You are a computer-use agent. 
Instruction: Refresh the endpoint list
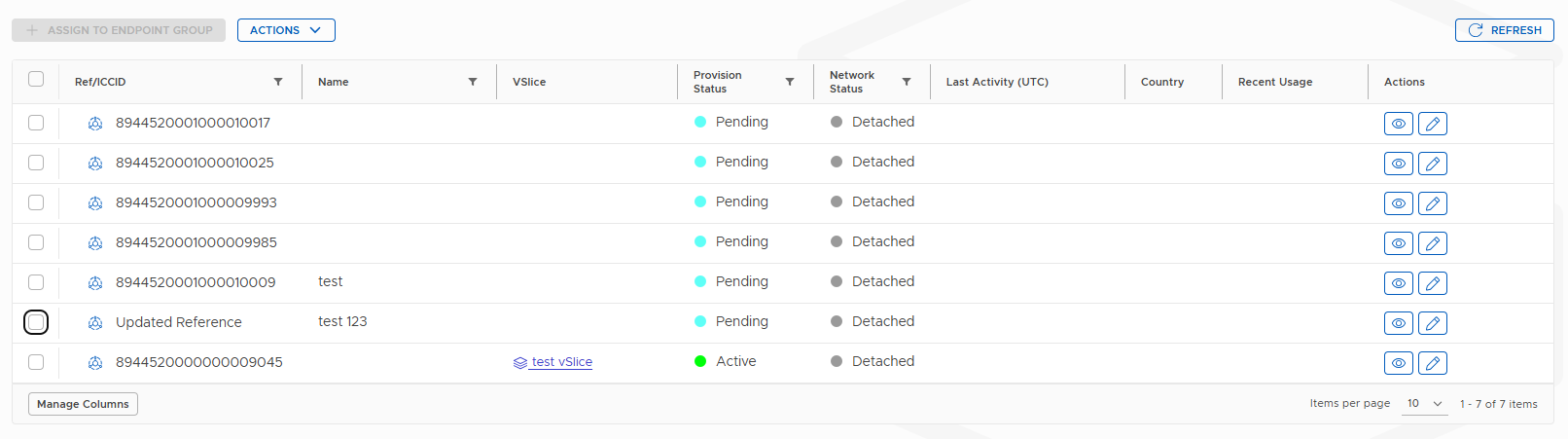pos(1505,30)
